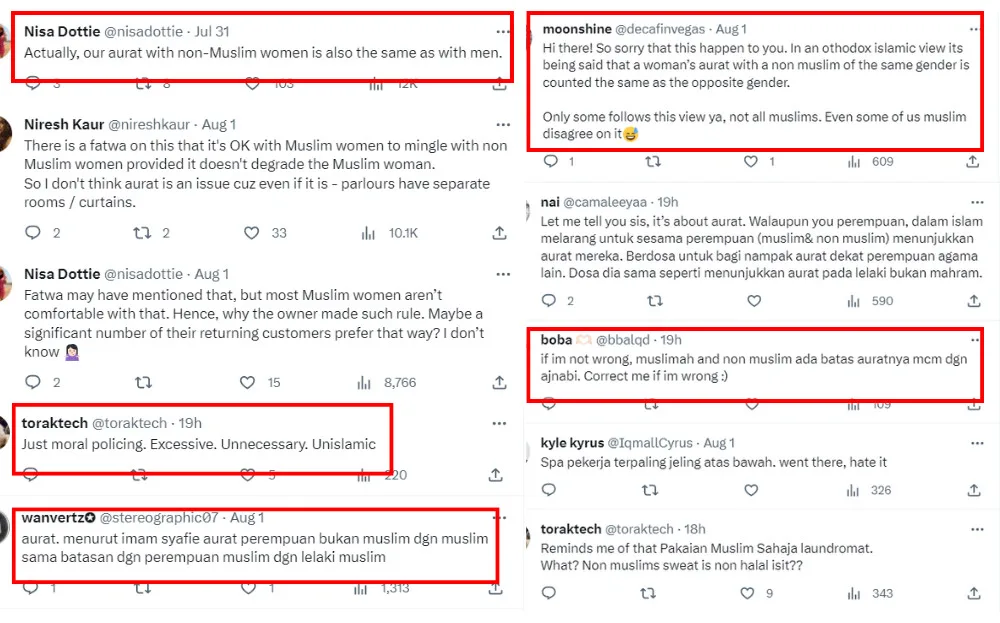Open more menu on moonshine's tweet
This screenshot has height=623, width=1000.
click(974, 30)
